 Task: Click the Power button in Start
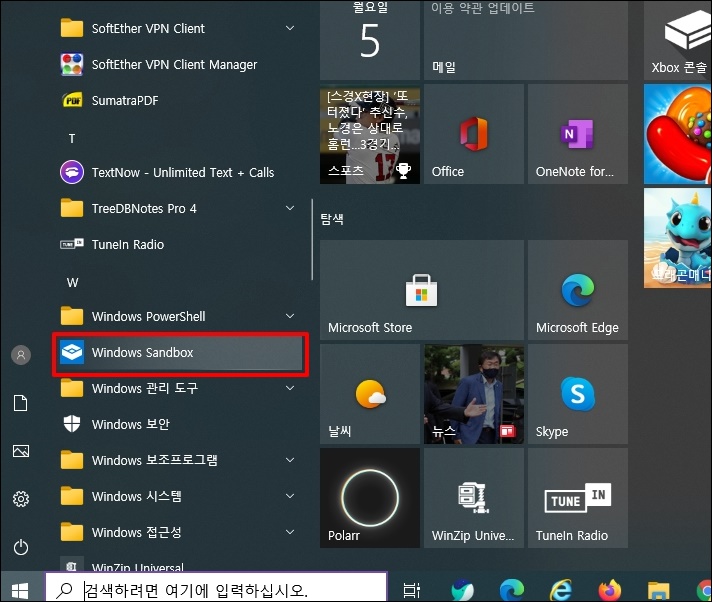point(21,547)
